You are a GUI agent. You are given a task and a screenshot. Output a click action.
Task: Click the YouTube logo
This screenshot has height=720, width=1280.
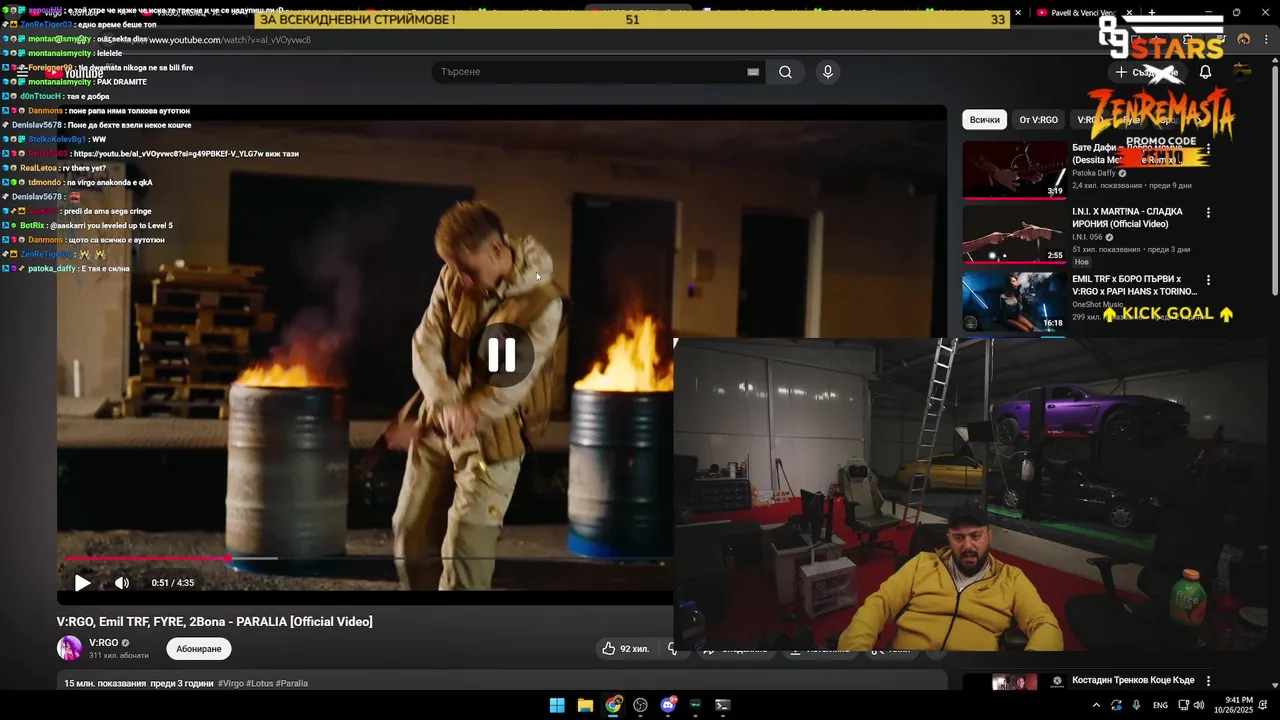[74, 73]
